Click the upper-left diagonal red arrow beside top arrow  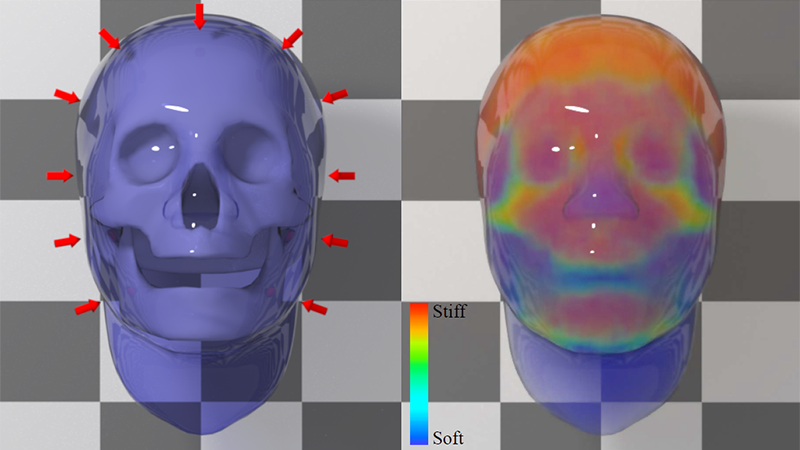coord(110,39)
